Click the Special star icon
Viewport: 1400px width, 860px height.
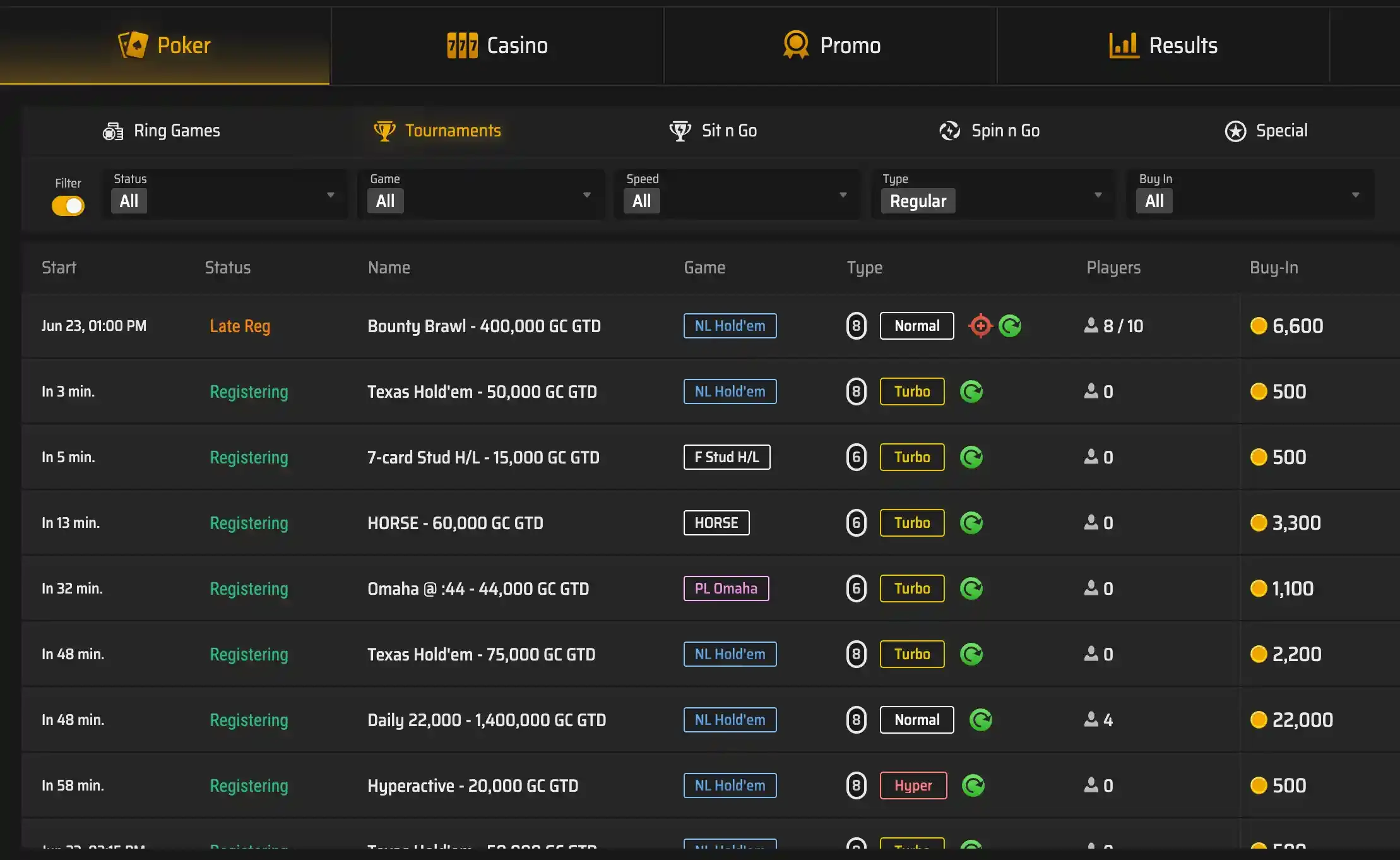1235,131
